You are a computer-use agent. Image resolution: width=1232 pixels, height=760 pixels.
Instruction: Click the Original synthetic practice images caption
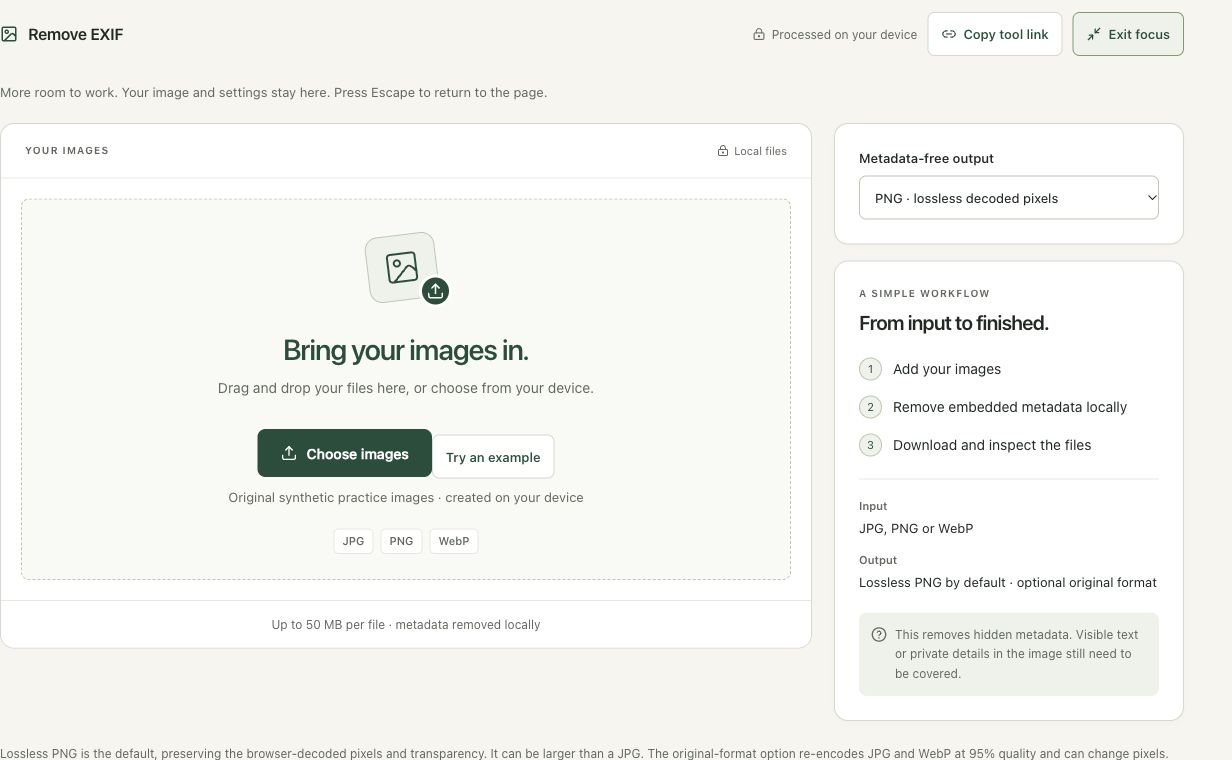pyautogui.click(x=406, y=497)
